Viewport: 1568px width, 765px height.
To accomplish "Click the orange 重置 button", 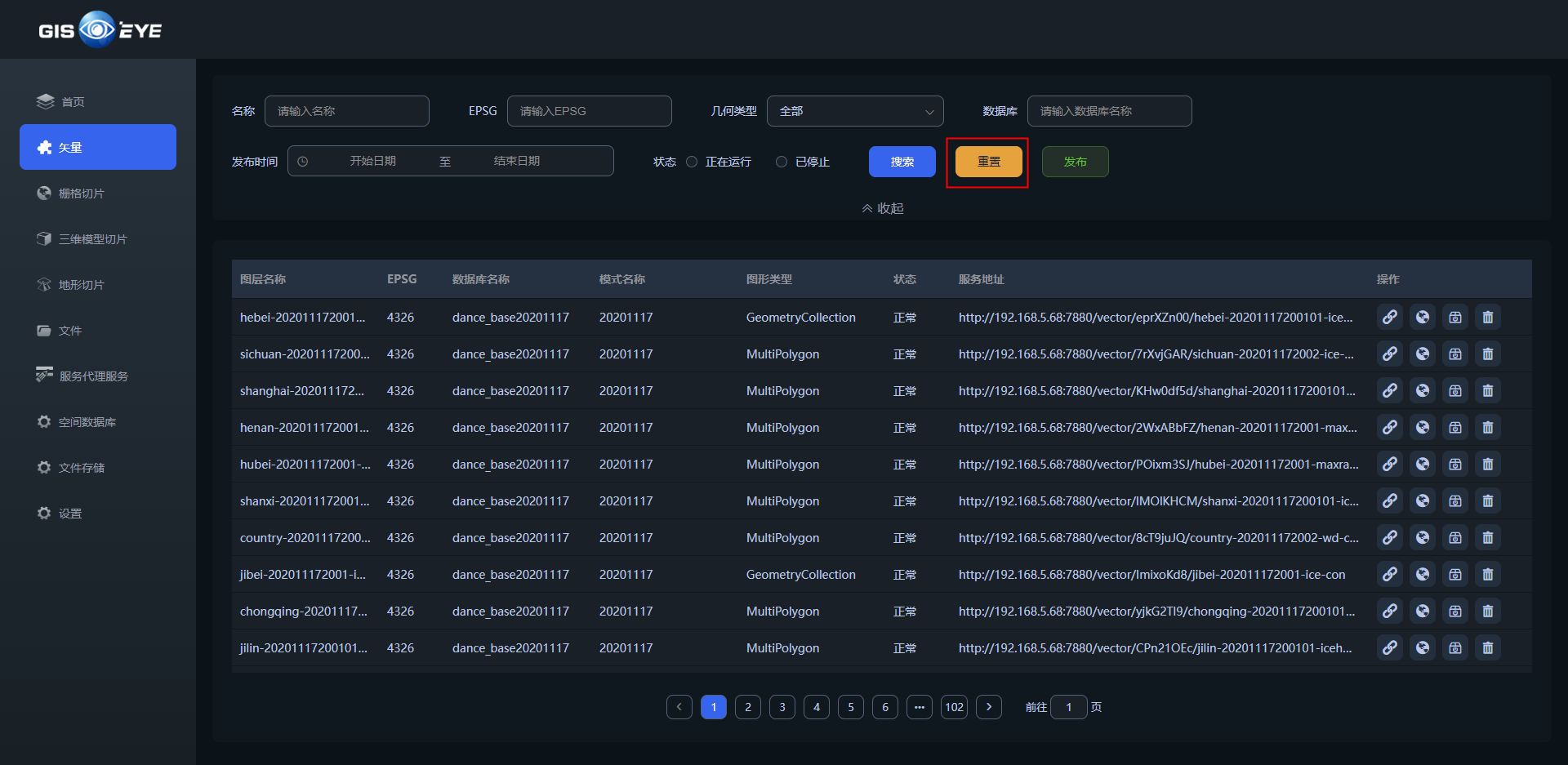I will pos(989,162).
